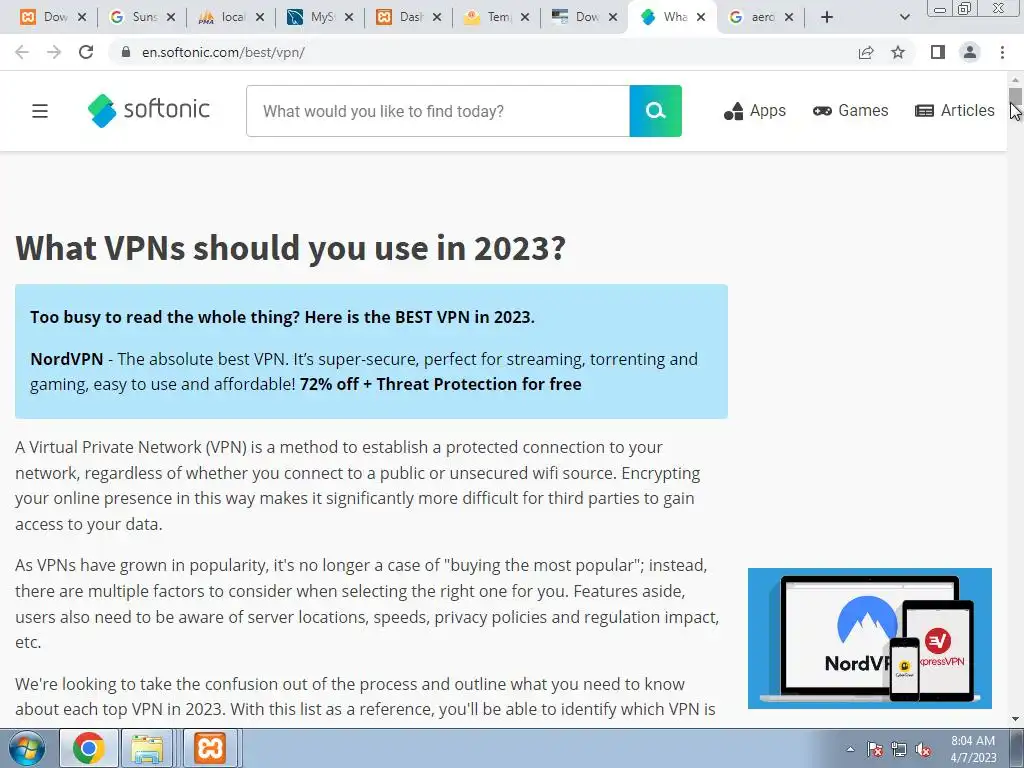
Task: Focus the 'What would you like to find today?' search box
Action: (x=438, y=111)
